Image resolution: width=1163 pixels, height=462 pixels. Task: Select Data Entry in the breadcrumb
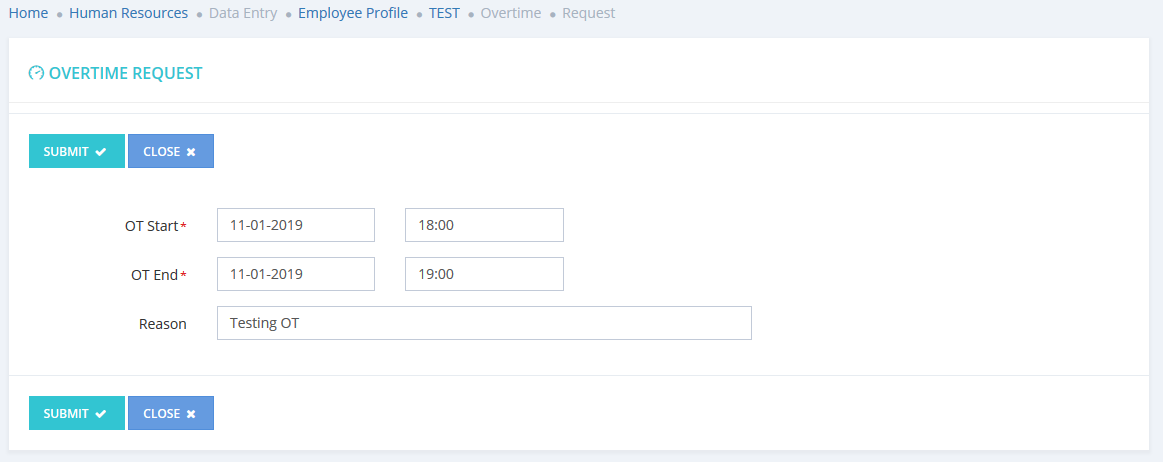[x=243, y=14]
